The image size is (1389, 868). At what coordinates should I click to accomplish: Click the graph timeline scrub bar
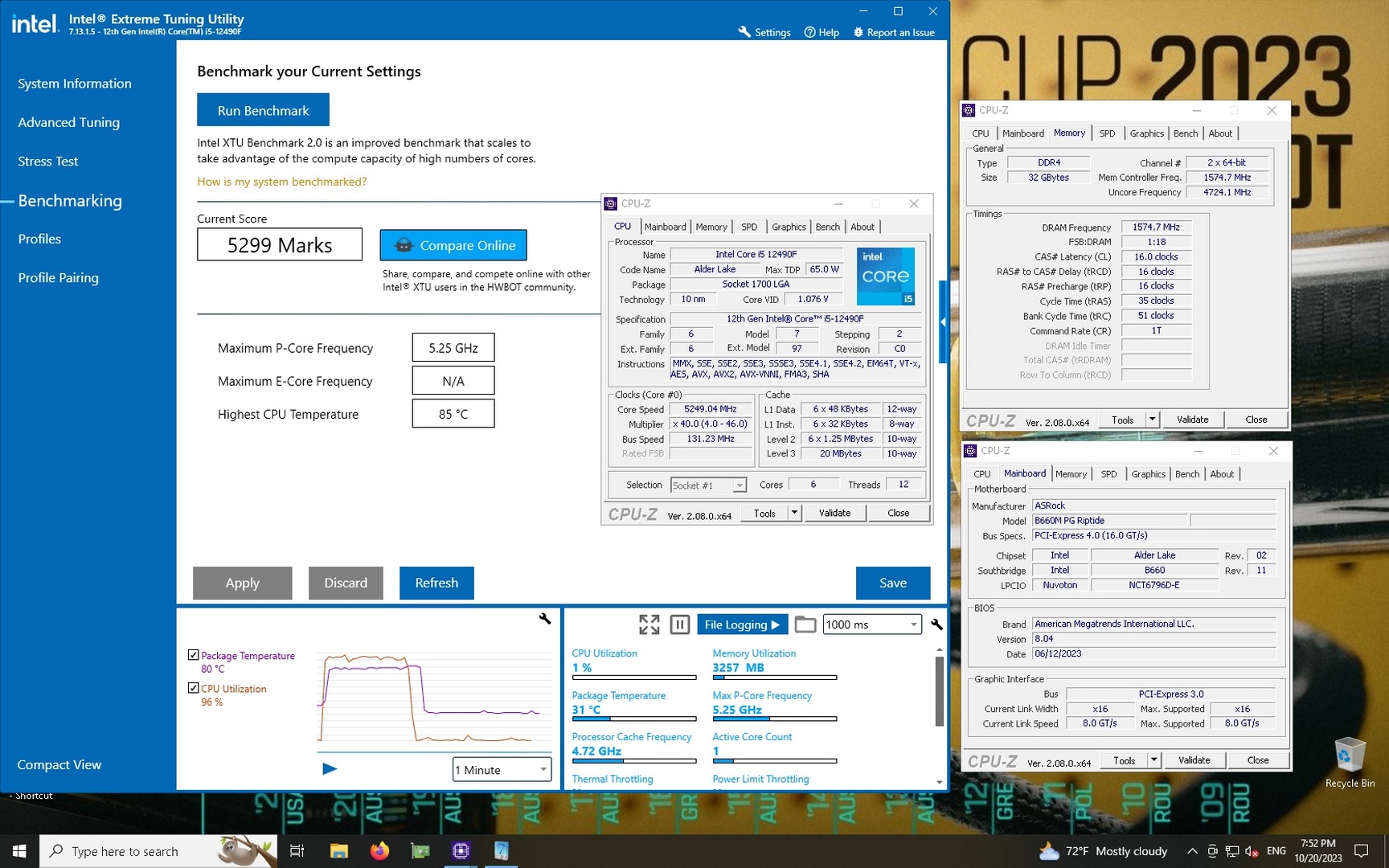point(434,752)
